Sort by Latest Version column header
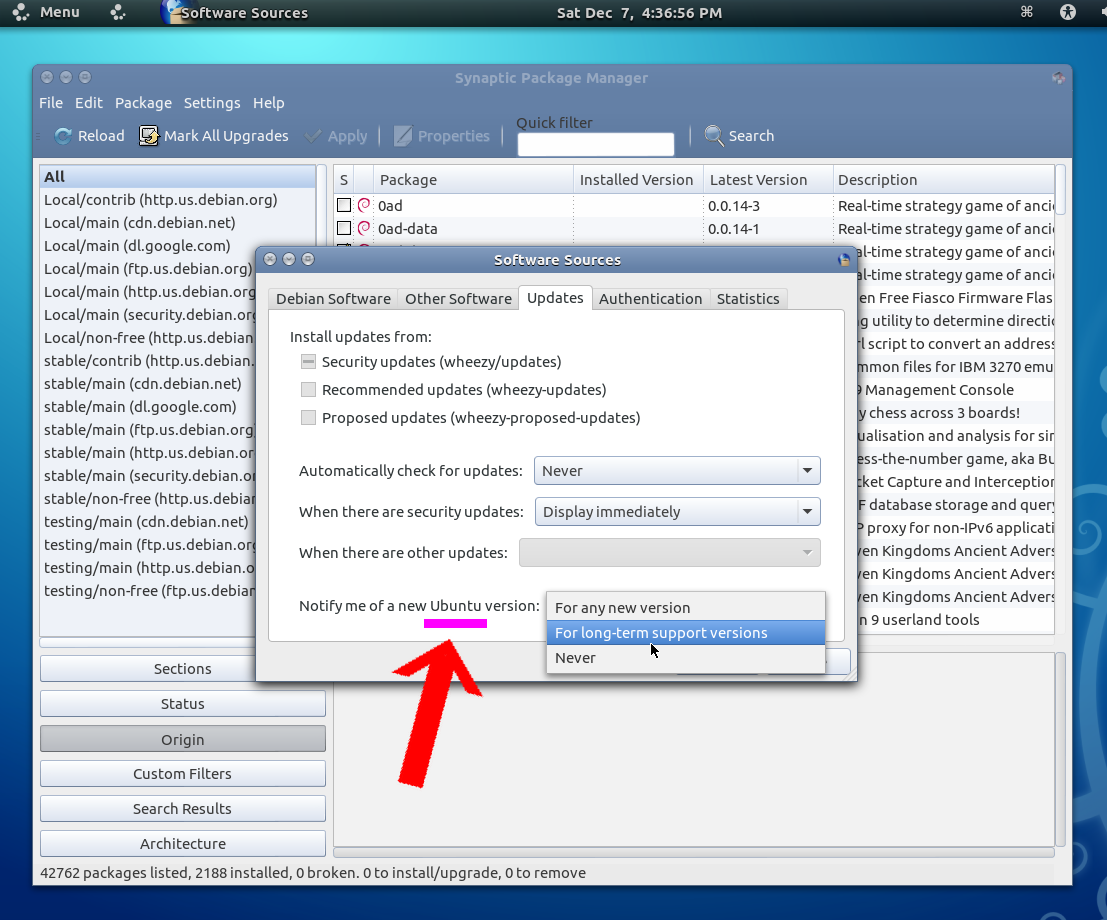1107x920 pixels. pos(768,180)
